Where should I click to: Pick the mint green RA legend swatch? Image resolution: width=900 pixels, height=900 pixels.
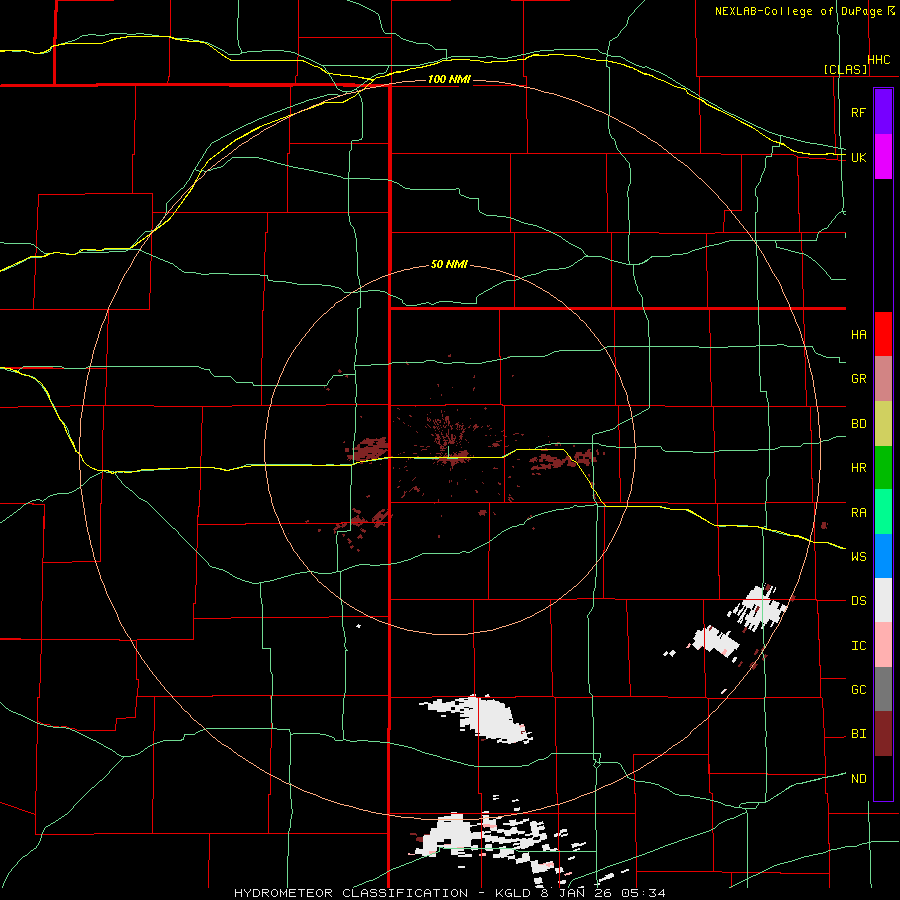pyautogui.click(x=883, y=512)
